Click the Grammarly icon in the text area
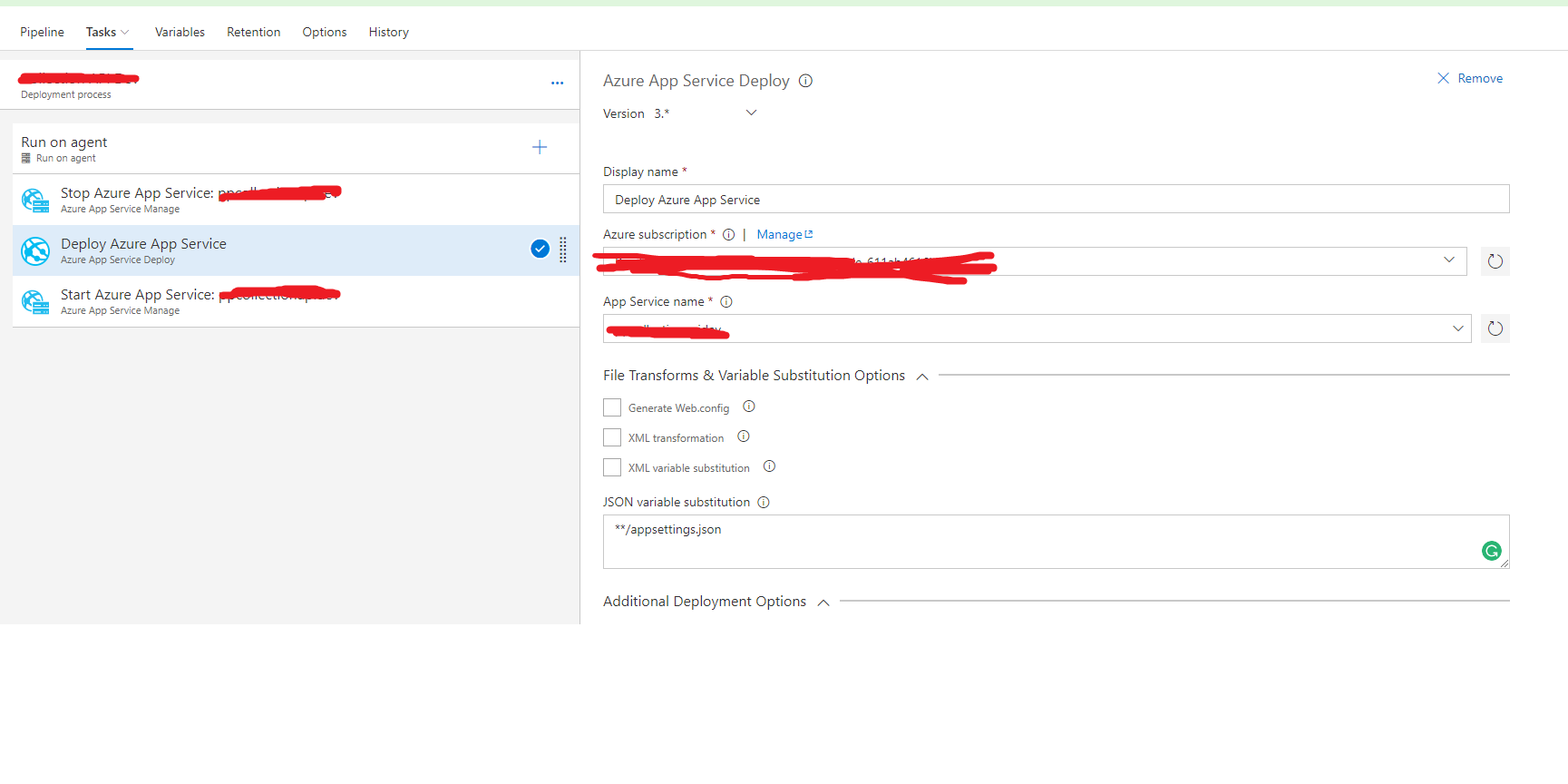 pyautogui.click(x=1492, y=551)
